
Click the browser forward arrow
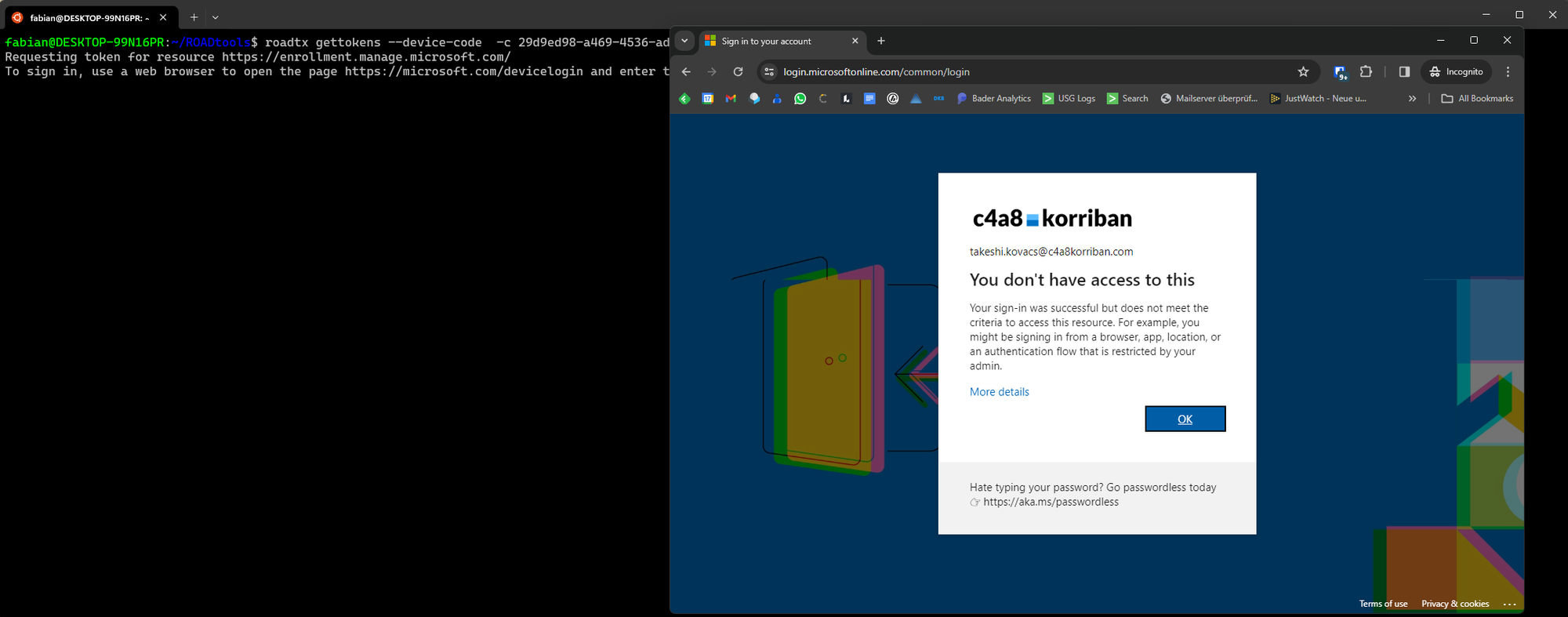pos(712,71)
